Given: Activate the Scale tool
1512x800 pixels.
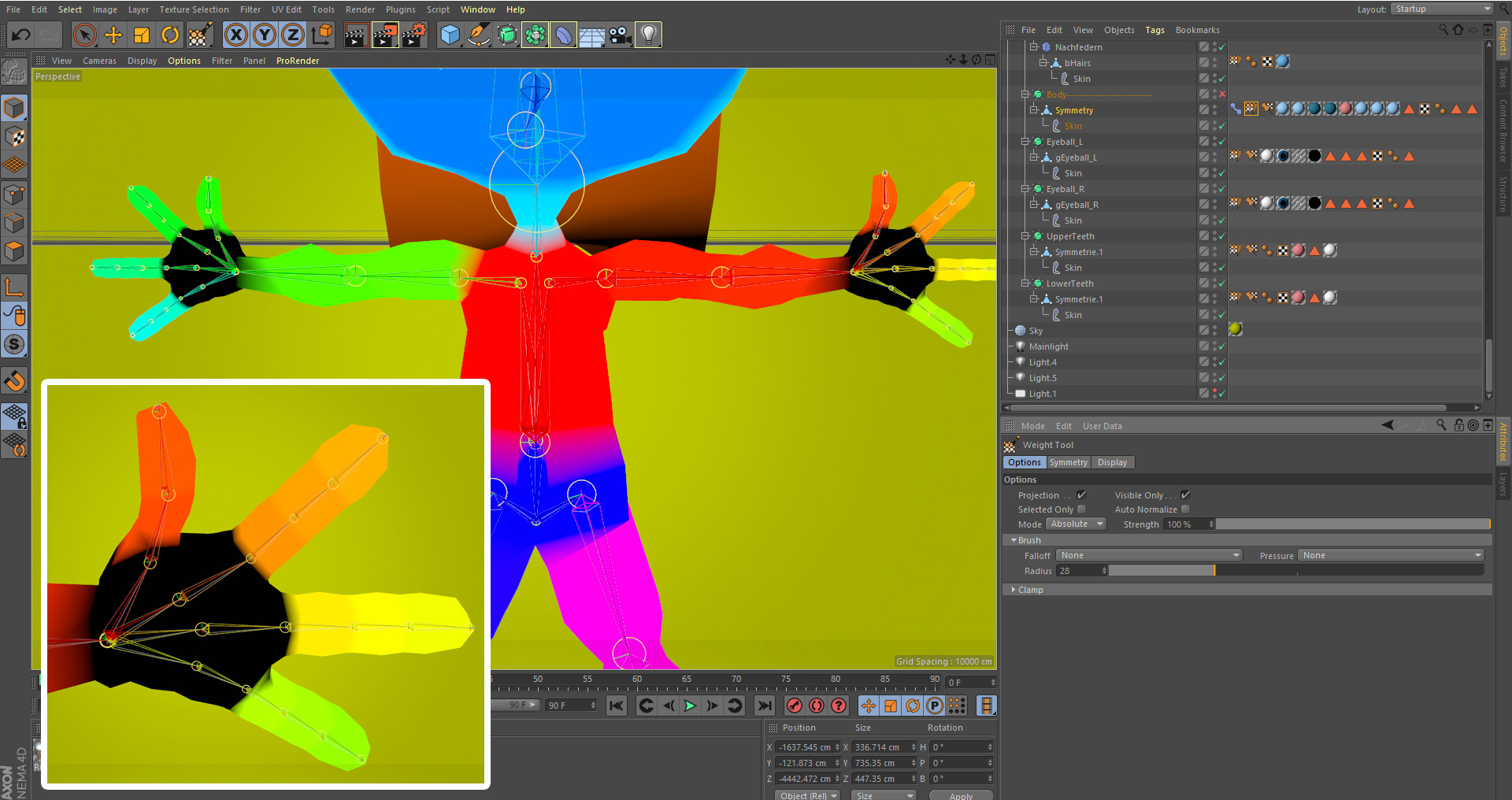Looking at the screenshot, I should coord(142,35).
